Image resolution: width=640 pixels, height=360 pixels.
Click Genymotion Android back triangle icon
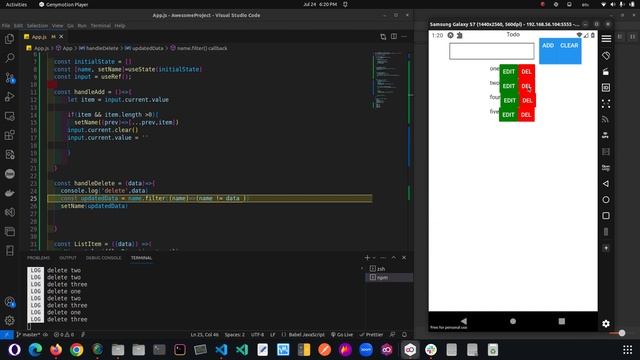[606, 184]
